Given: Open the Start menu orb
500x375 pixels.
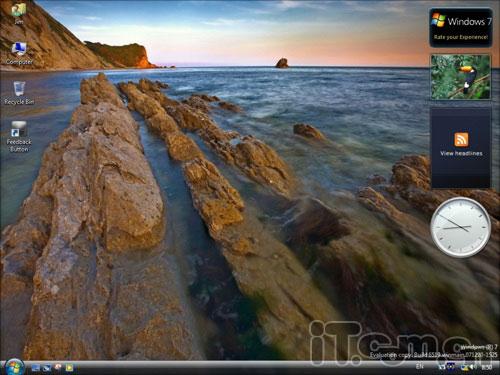Looking at the screenshot, I should (14, 367).
